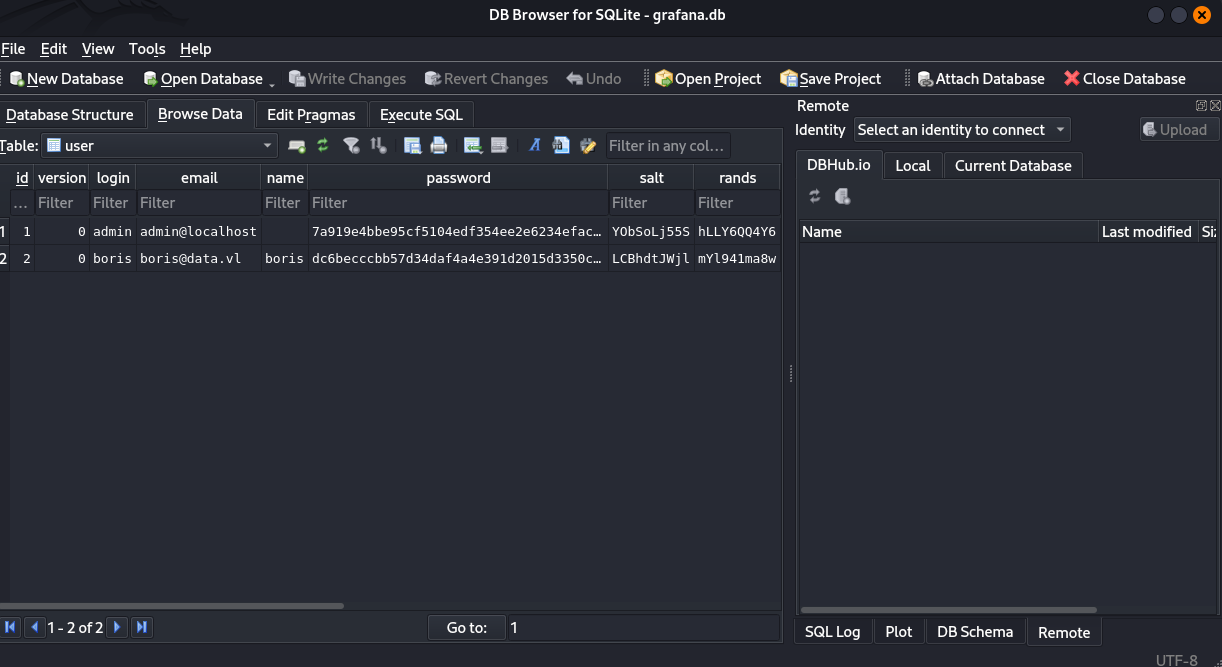Image resolution: width=1222 pixels, height=667 pixels.
Task: Click Save Project in the toolbar
Action: pos(831,79)
